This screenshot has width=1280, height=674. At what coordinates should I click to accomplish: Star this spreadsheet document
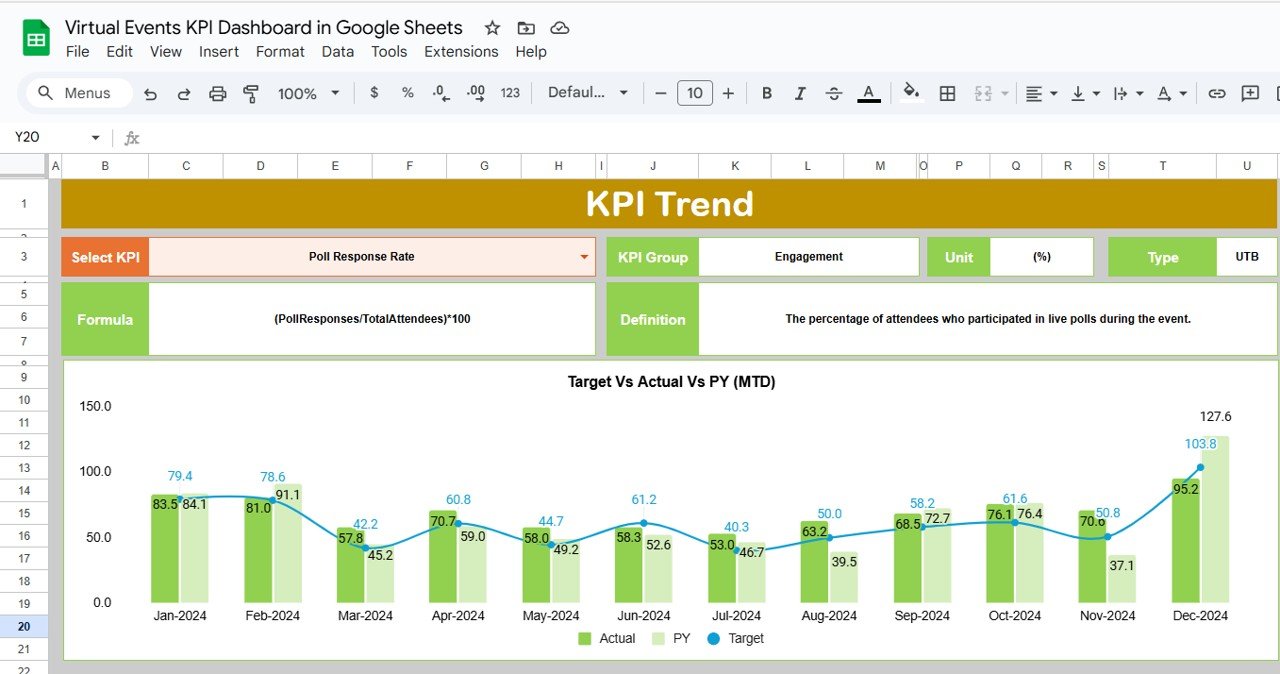pyautogui.click(x=492, y=28)
